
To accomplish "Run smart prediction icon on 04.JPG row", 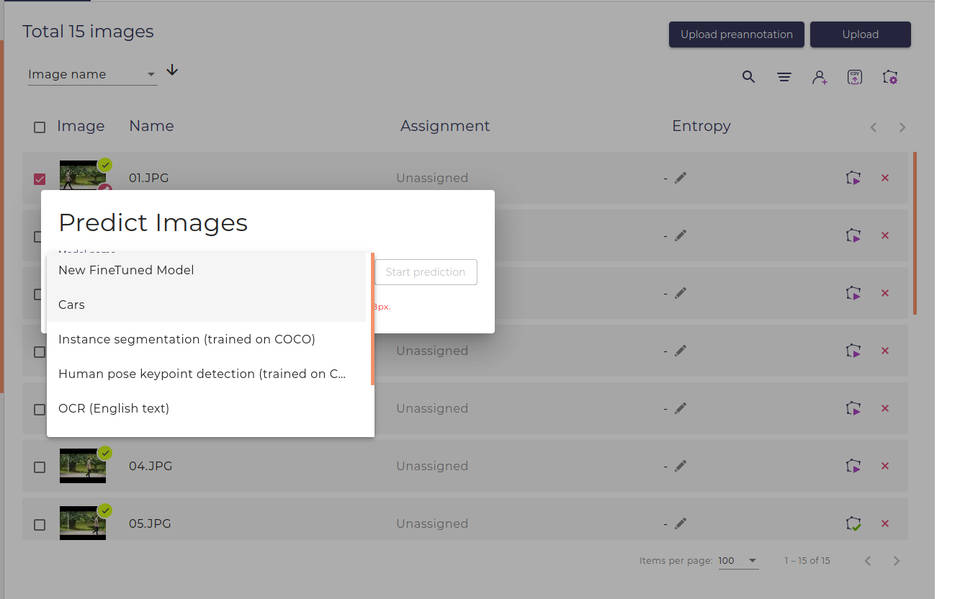I will click(x=854, y=466).
